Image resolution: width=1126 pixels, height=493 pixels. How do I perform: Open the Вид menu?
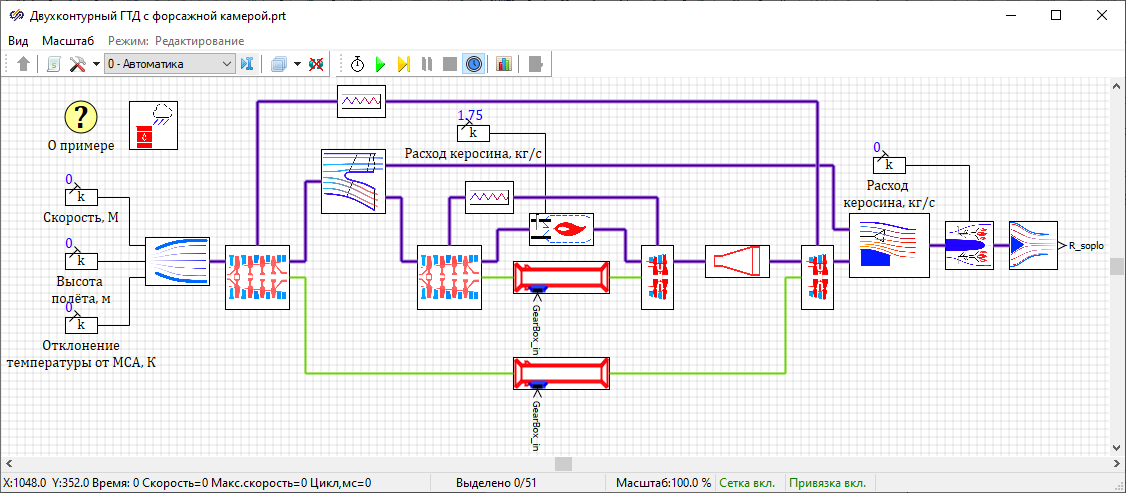coord(19,41)
